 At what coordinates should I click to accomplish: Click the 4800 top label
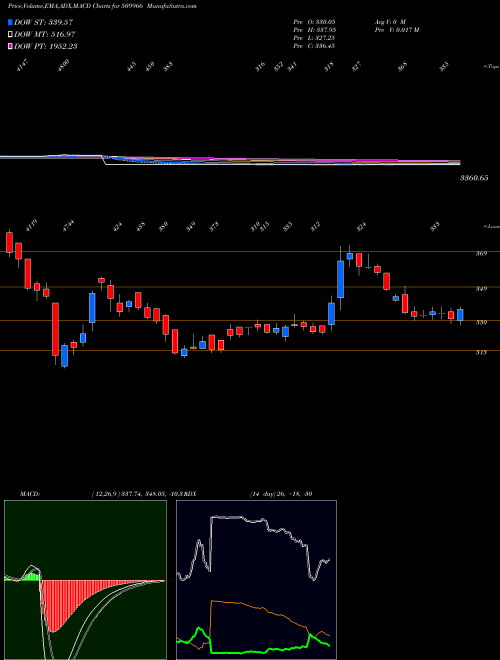[64, 66]
